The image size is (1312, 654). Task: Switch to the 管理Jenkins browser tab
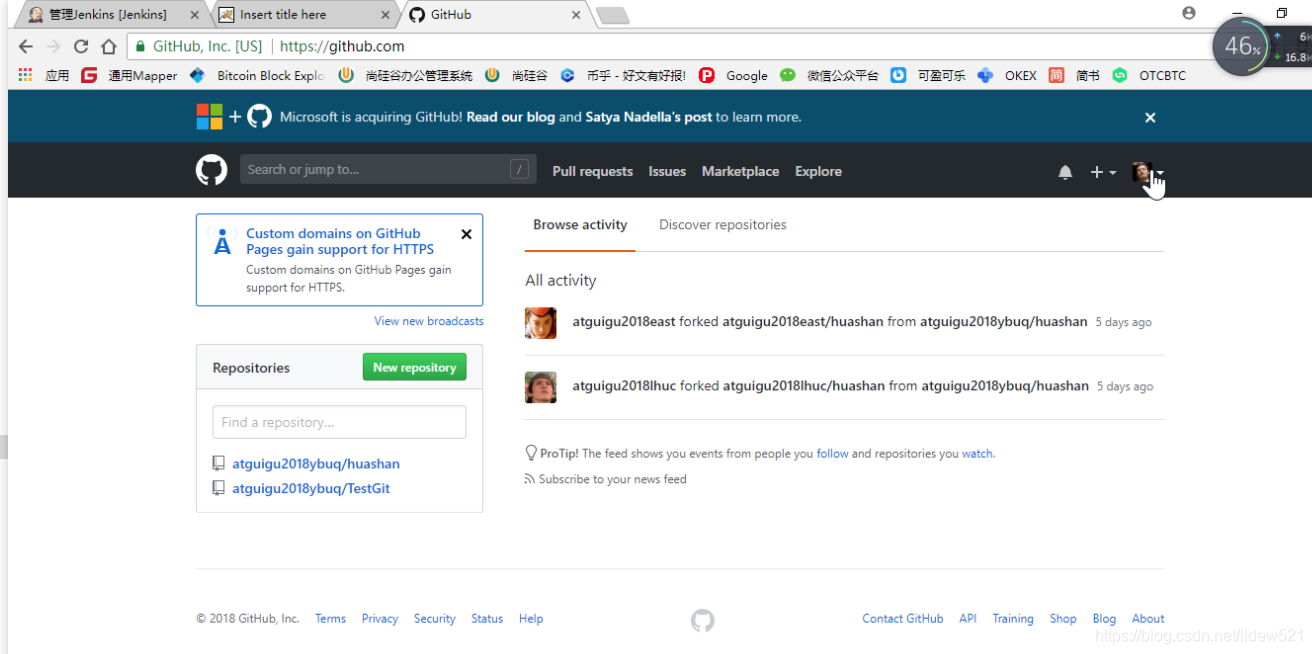tap(109, 14)
